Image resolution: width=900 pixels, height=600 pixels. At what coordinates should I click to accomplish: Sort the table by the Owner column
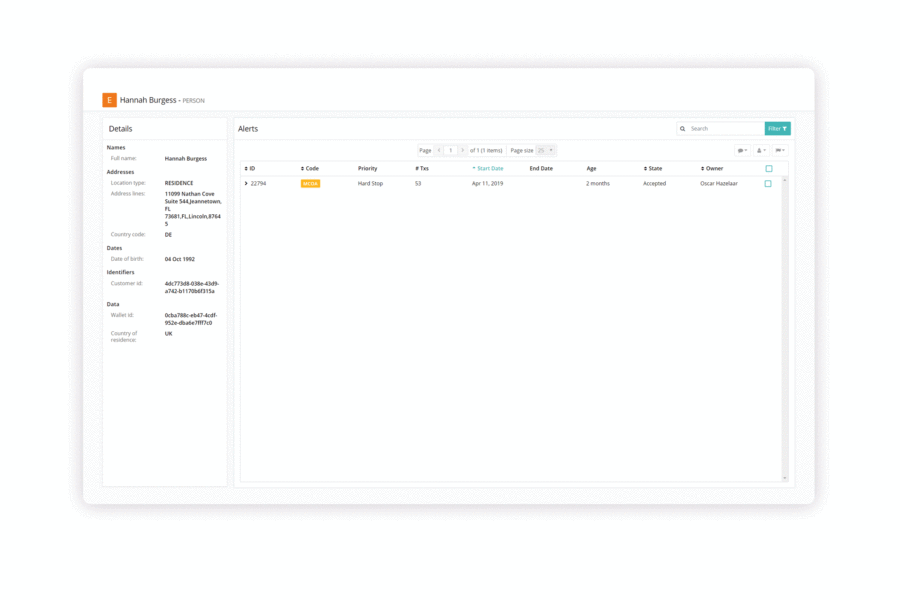coord(710,168)
